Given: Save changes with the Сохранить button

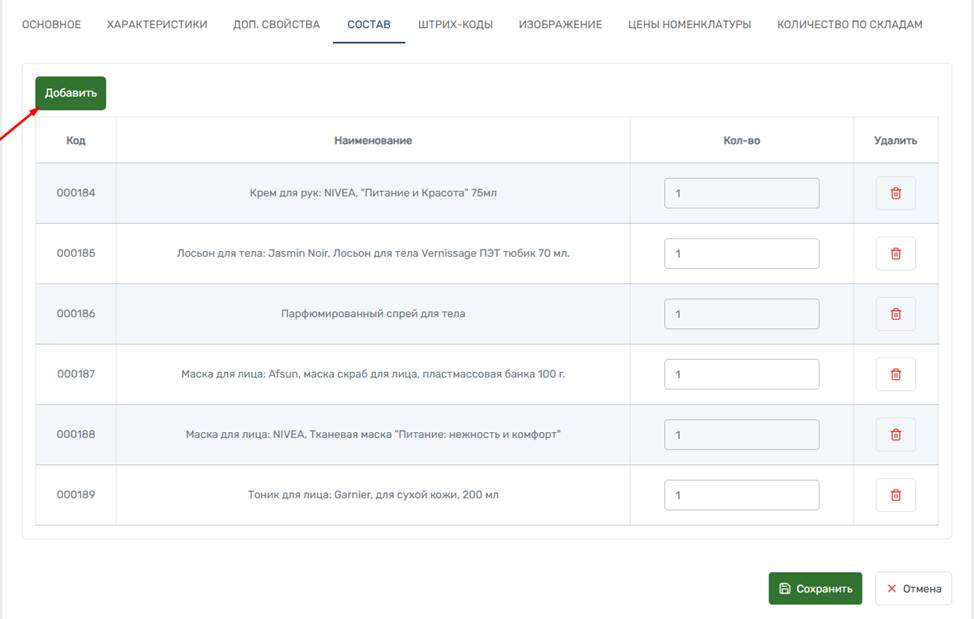Looking at the screenshot, I should coord(815,589).
